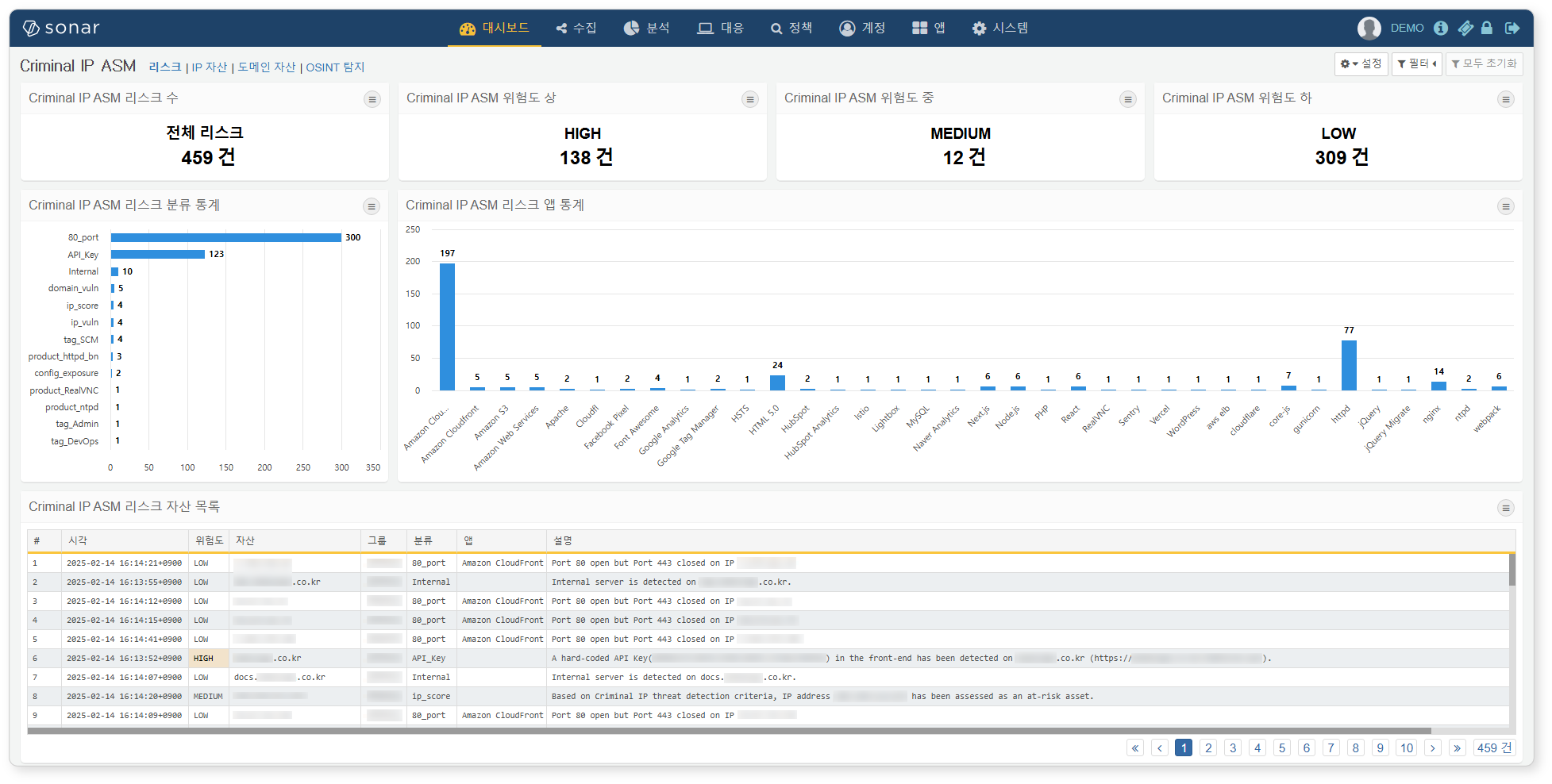Go to the 도메인 자산 link

267,67
